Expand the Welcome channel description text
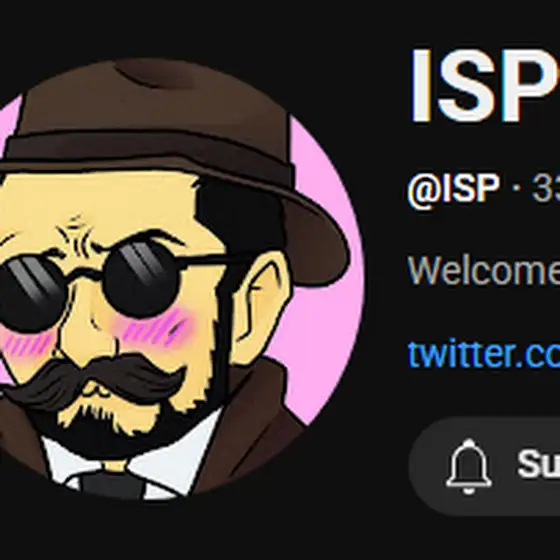The height and width of the screenshot is (560, 560). click(484, 270)
